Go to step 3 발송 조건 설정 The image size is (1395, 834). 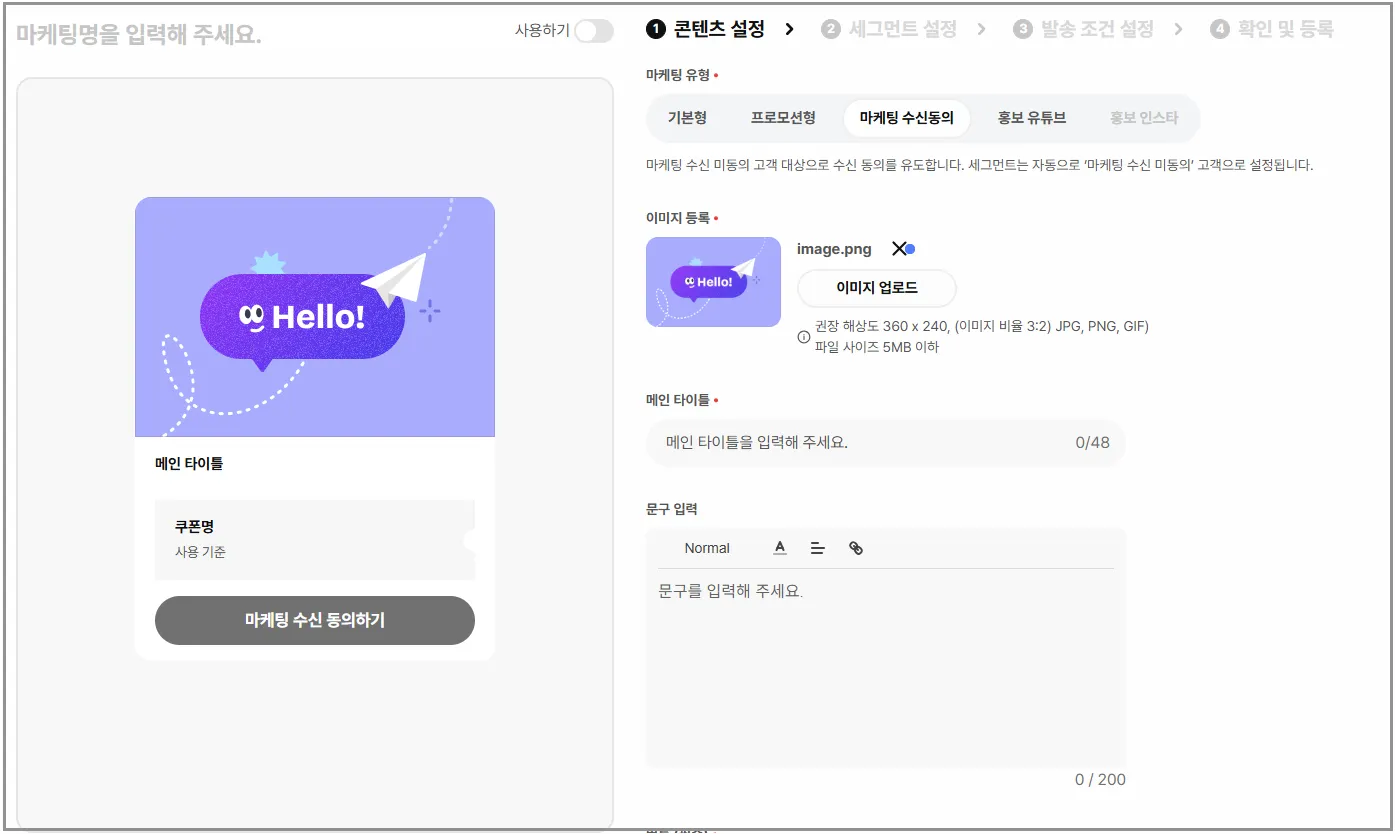(1083, 29)
